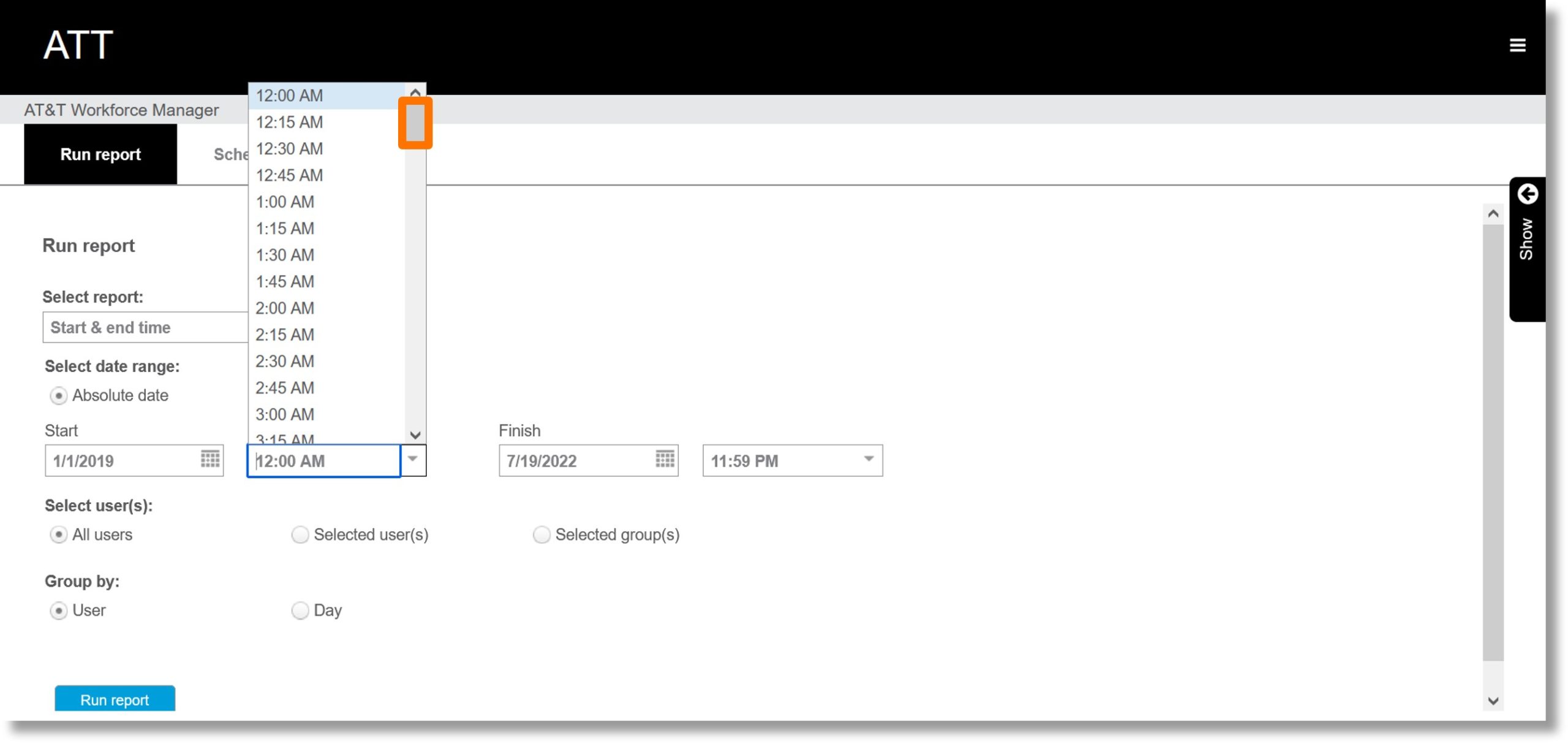Select 2:00 AM in the time list
Screen dimensions: 1568x743
tap(326, 308)
